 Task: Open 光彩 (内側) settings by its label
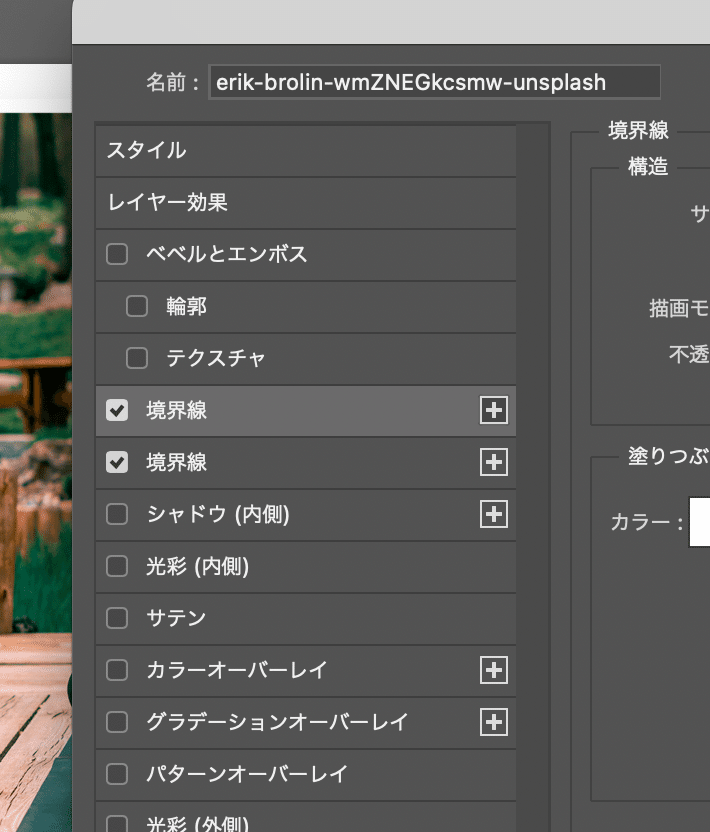(x=198, y=566)
